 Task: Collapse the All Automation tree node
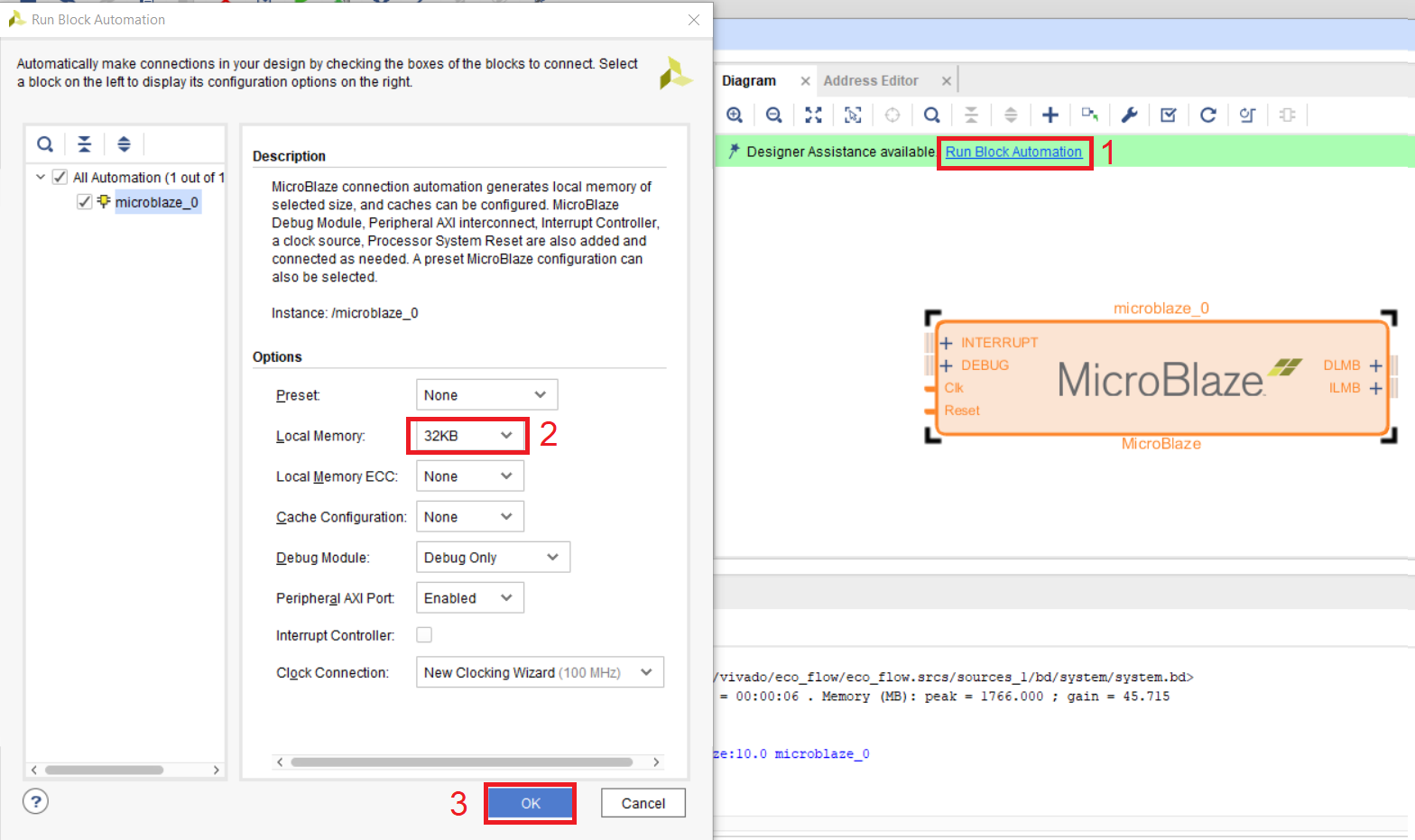[x=41, y=177]
